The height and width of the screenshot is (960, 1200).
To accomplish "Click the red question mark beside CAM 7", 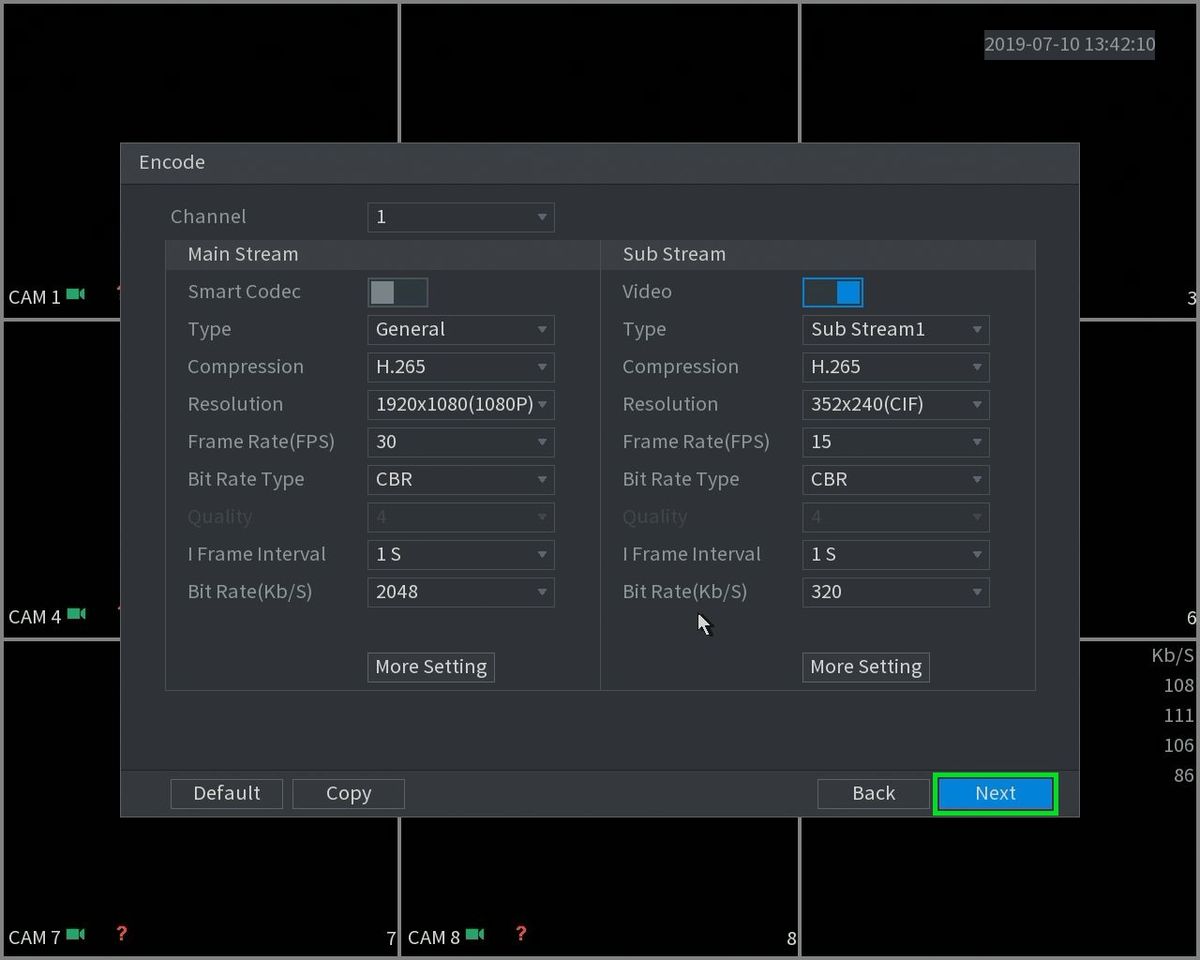I will click(121, 934).
